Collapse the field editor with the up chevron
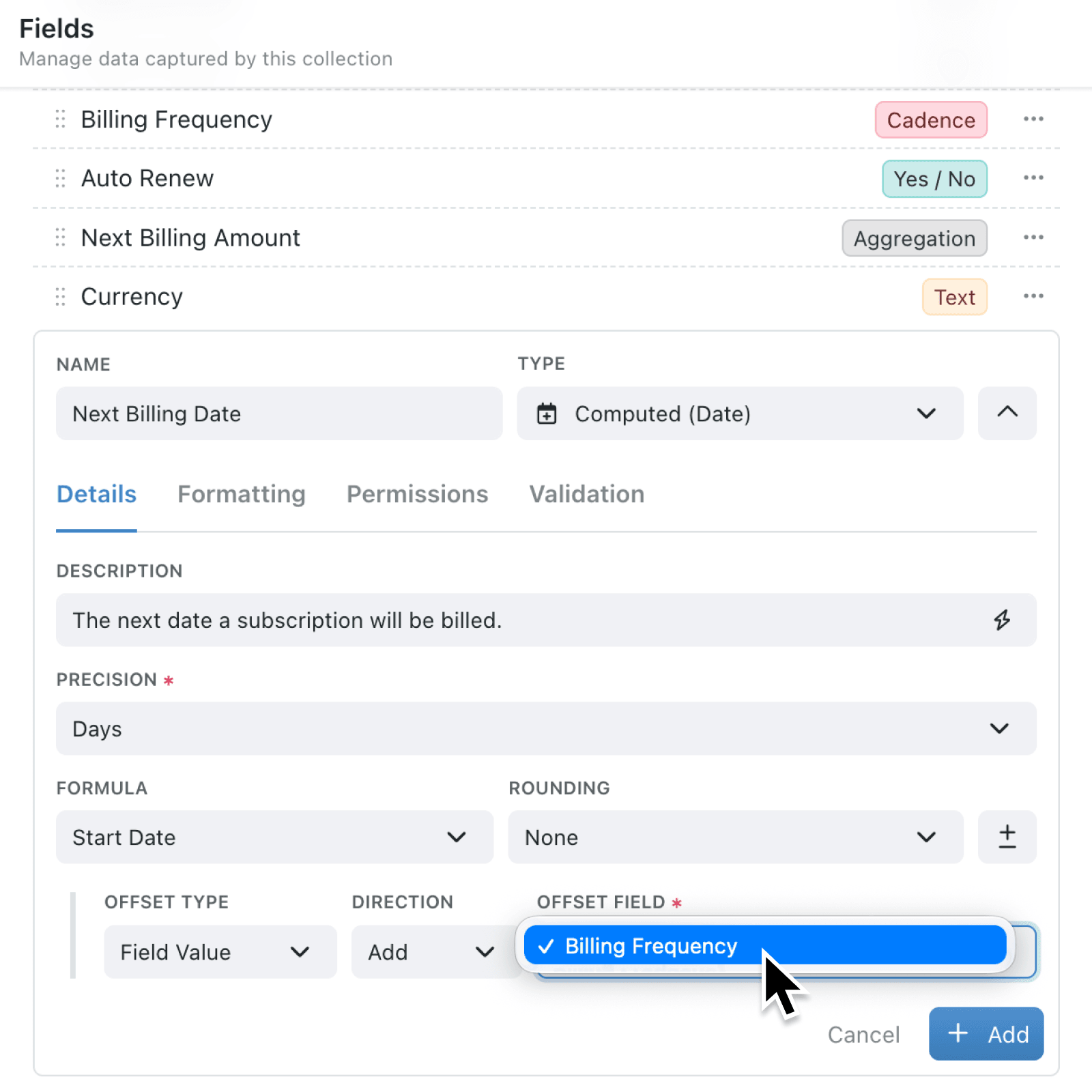The image size is (1092, 1092). click(1007, 413)
